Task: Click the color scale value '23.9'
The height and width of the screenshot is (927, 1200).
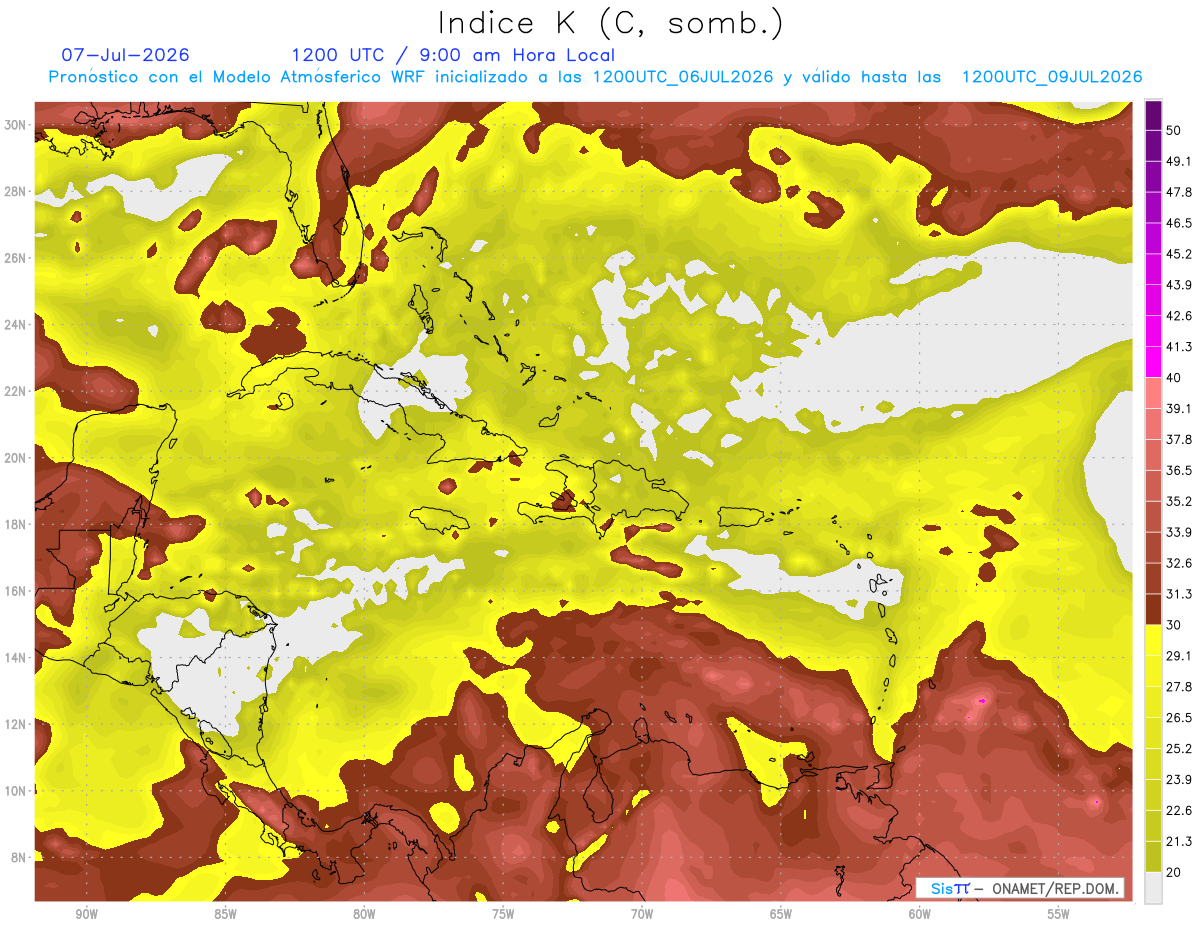Action: [1179, 780]
